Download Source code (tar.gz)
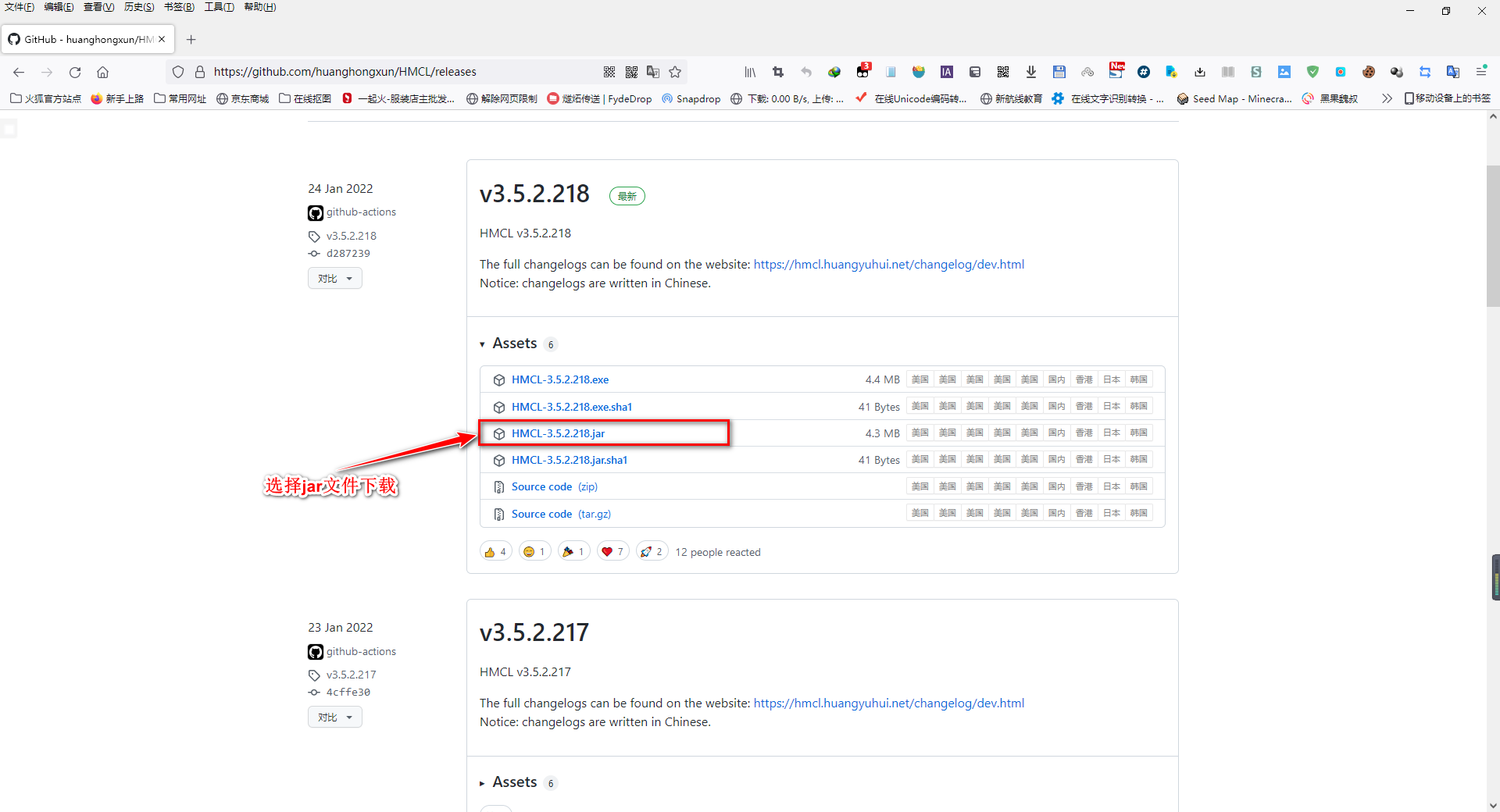 click(x=561, y=514)
